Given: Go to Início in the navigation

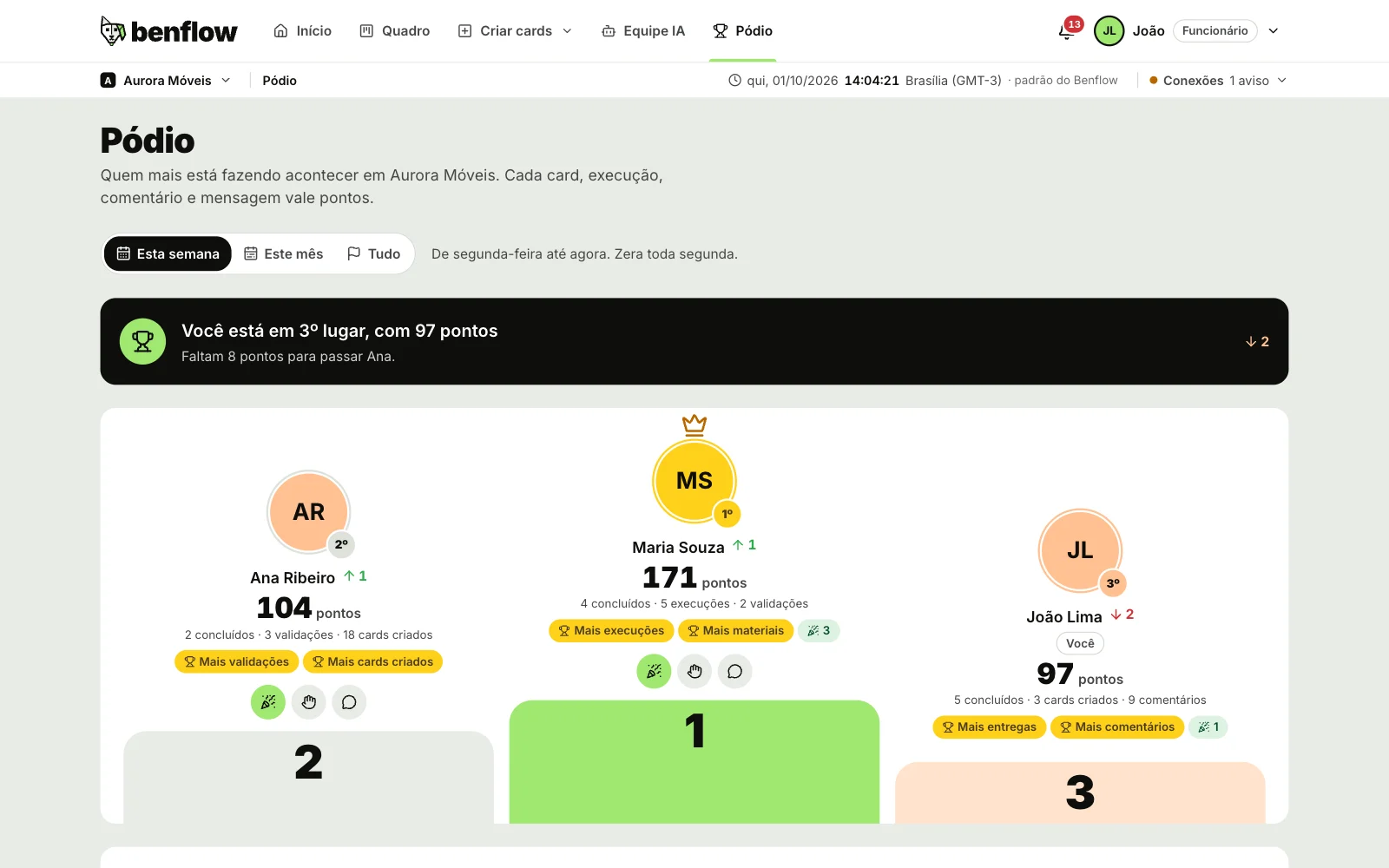Looking at the screenshot, I should point(302,31).
